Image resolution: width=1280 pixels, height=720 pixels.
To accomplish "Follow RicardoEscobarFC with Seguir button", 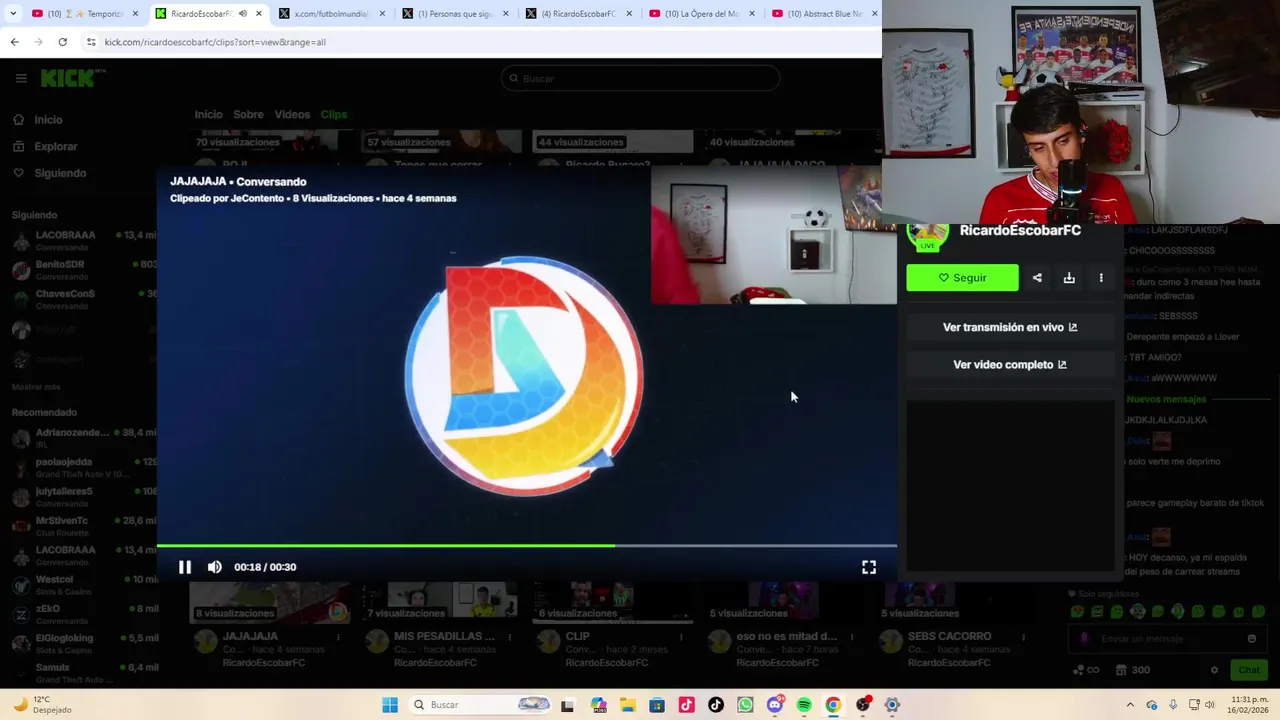I will click(x=962, y=278).
